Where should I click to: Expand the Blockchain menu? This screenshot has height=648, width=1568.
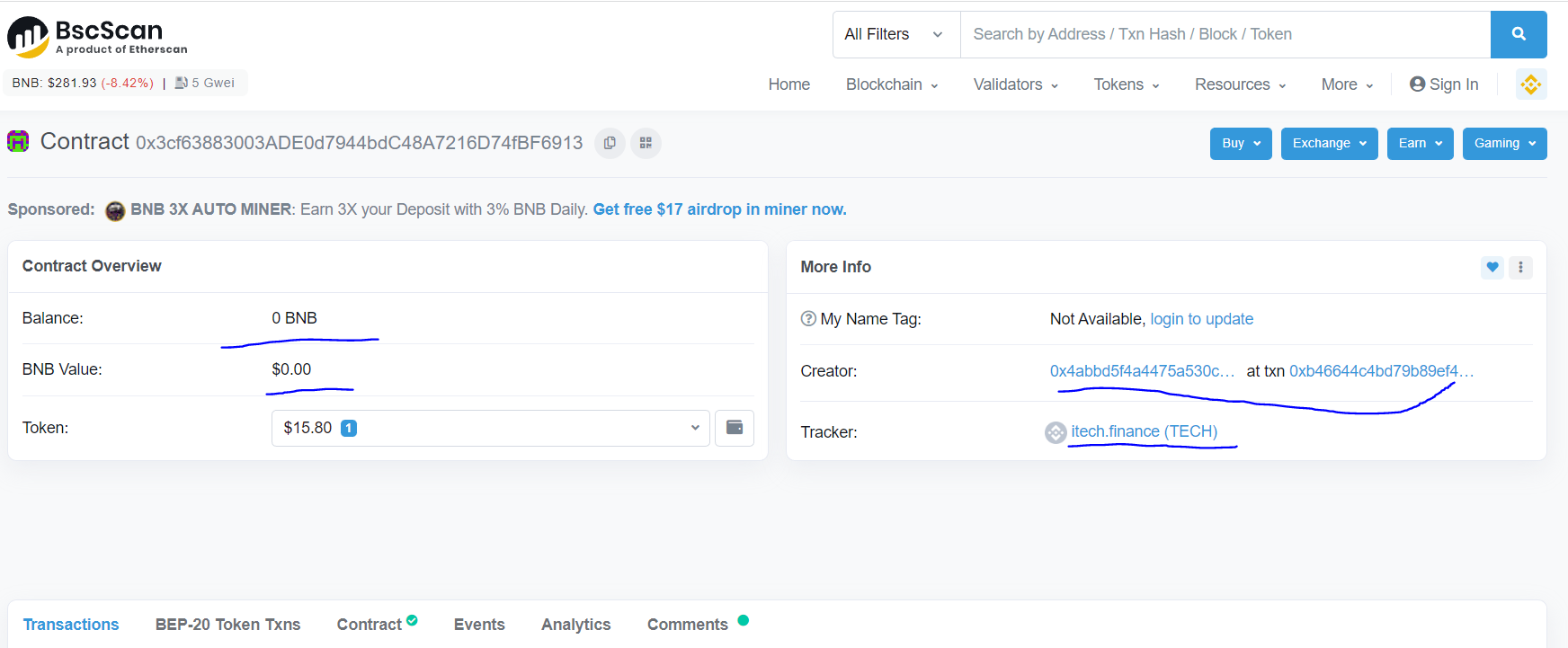(892, 84)
